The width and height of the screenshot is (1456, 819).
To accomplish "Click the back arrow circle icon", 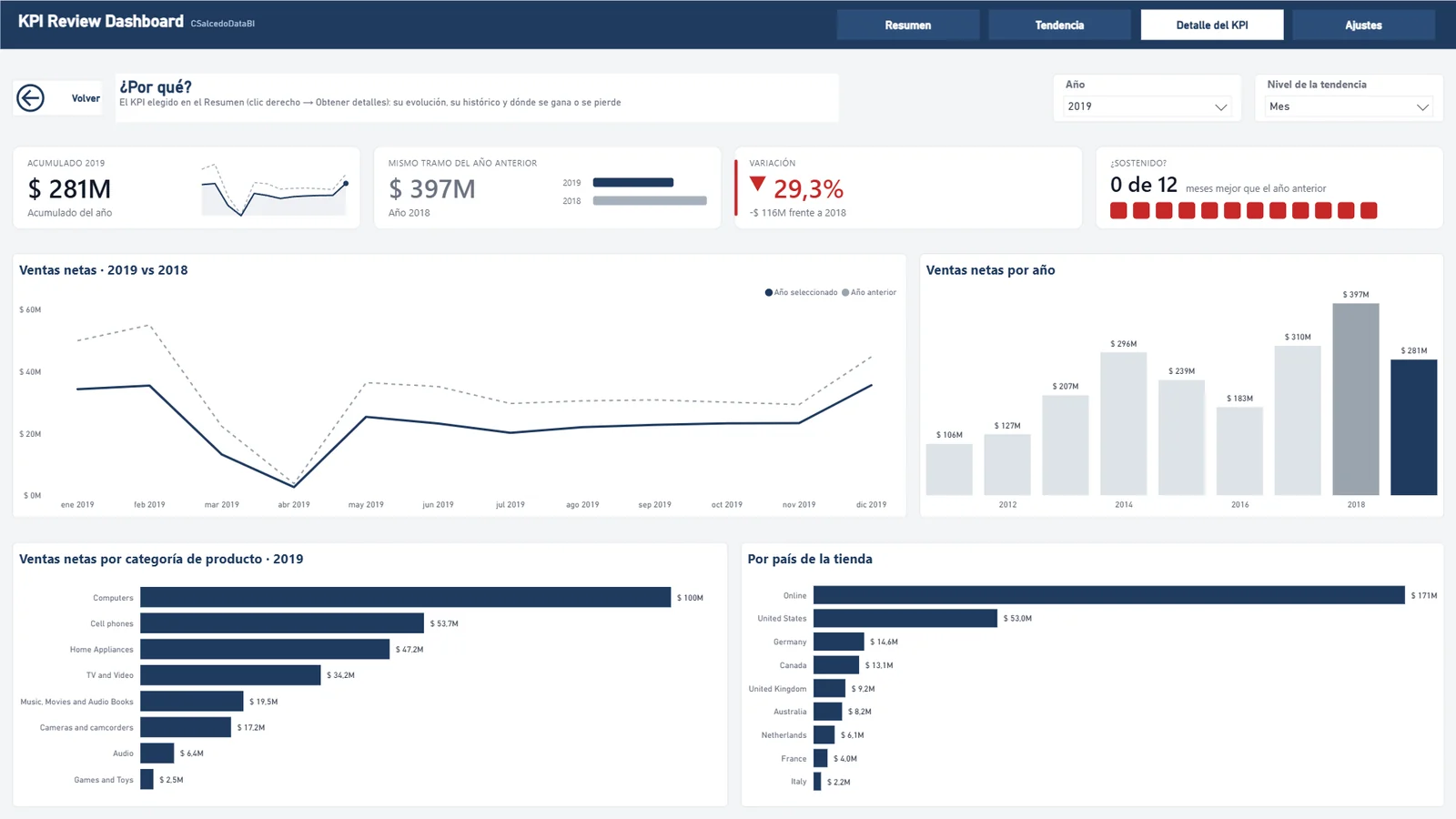I will click(30, 98).
